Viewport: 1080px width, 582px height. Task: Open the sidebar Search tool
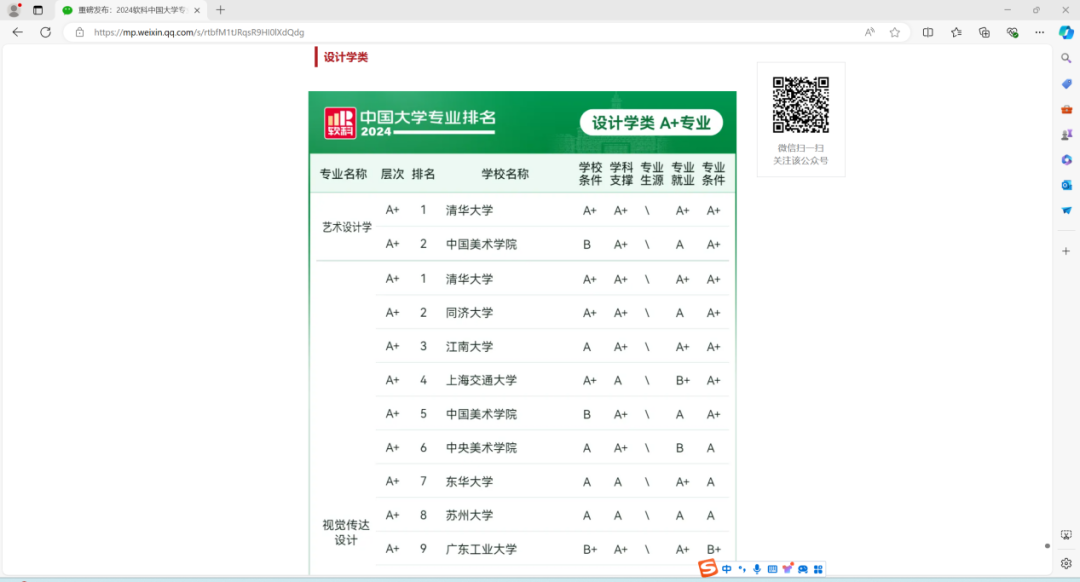click(1066, 59)
